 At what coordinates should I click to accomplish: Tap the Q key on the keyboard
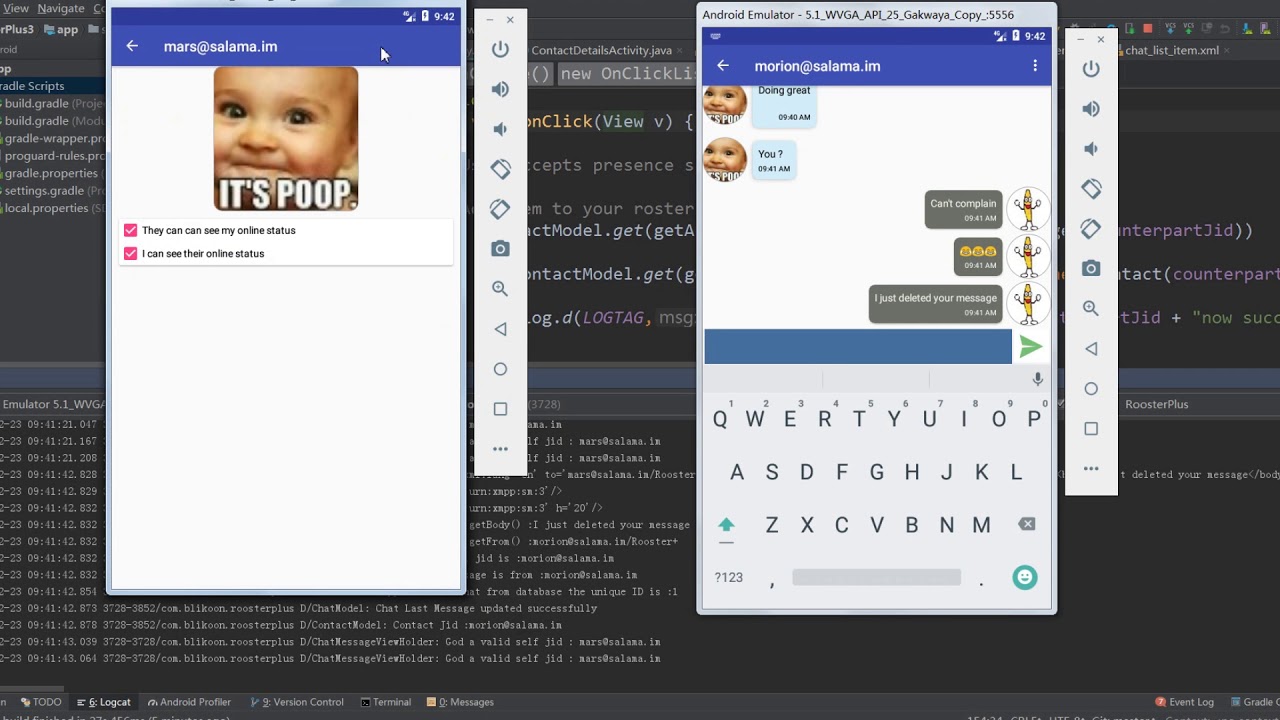(720, 419)
